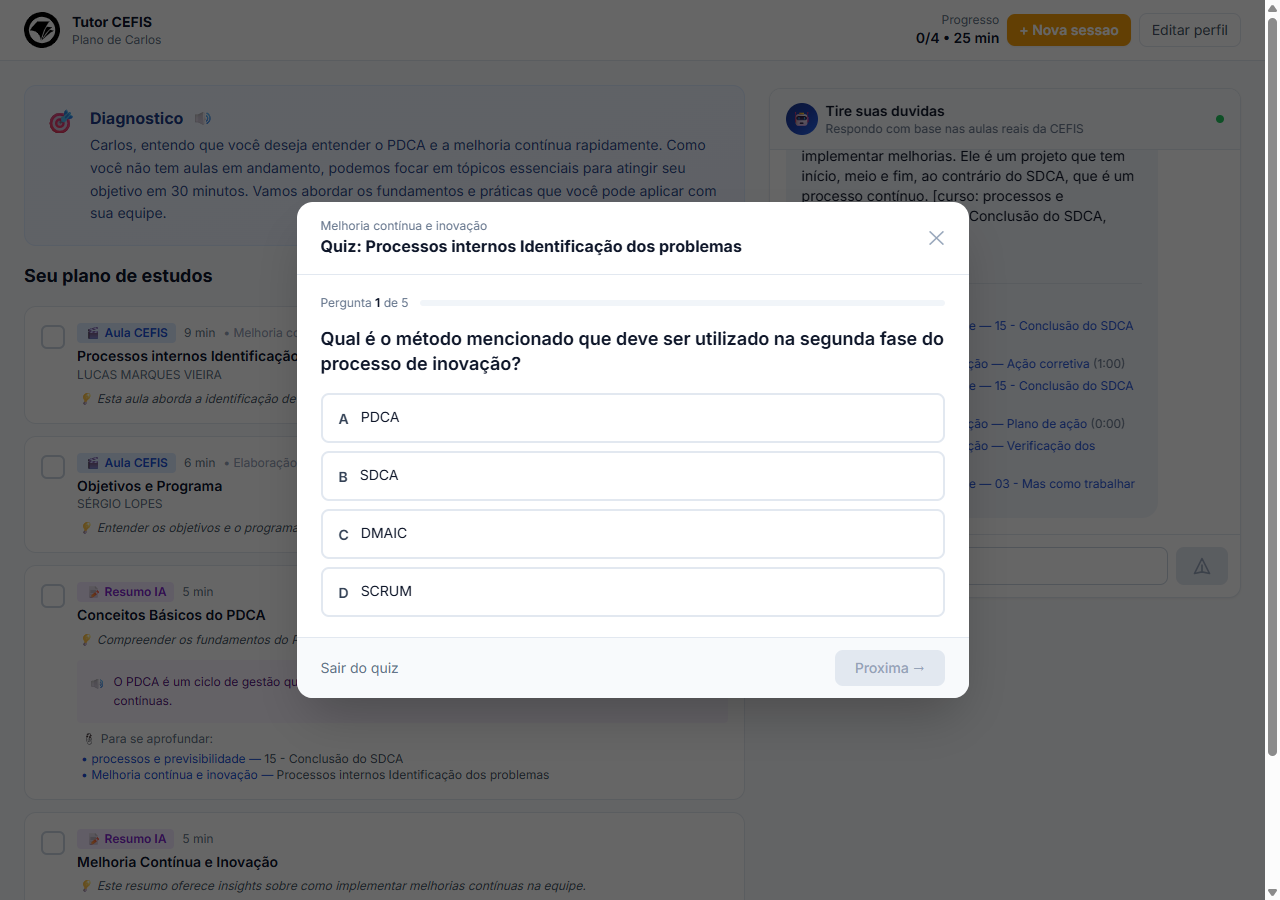
Task: Click the quiz progress bar
Action: [682, 303]
